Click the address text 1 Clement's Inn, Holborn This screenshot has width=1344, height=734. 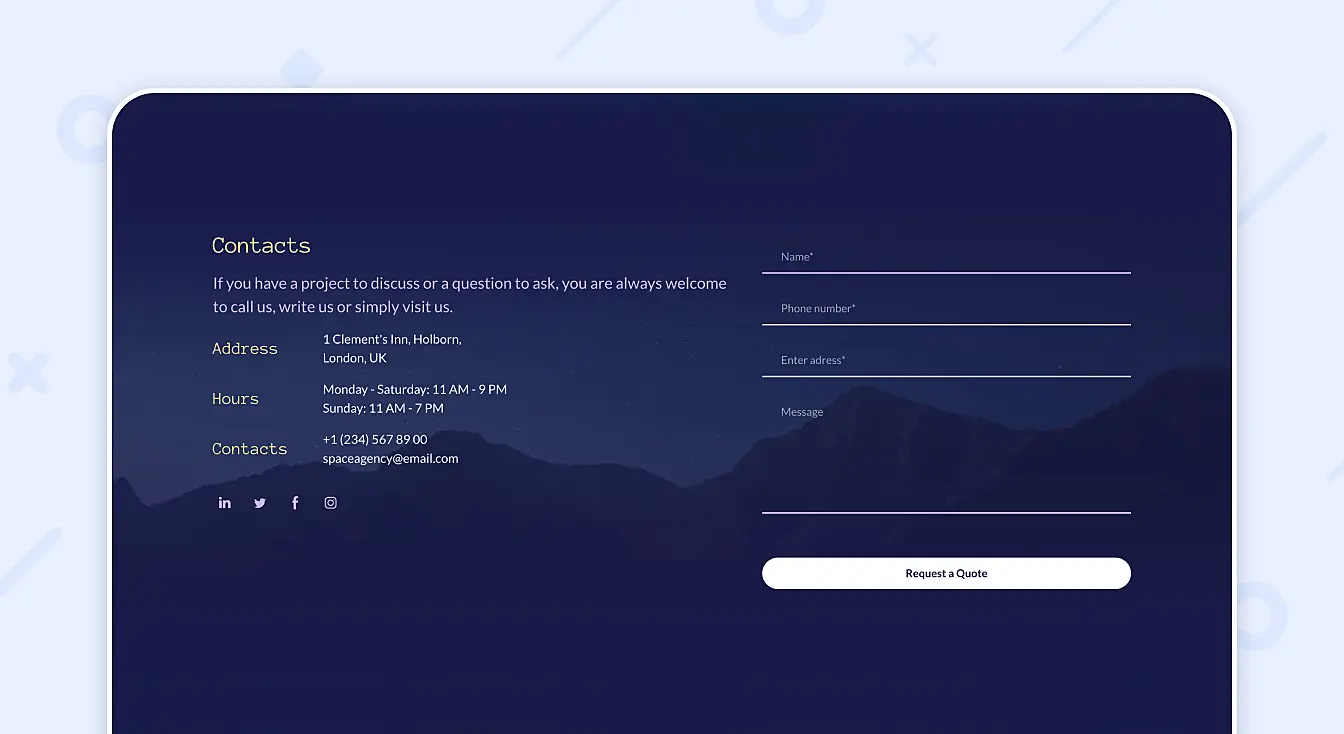391,339
